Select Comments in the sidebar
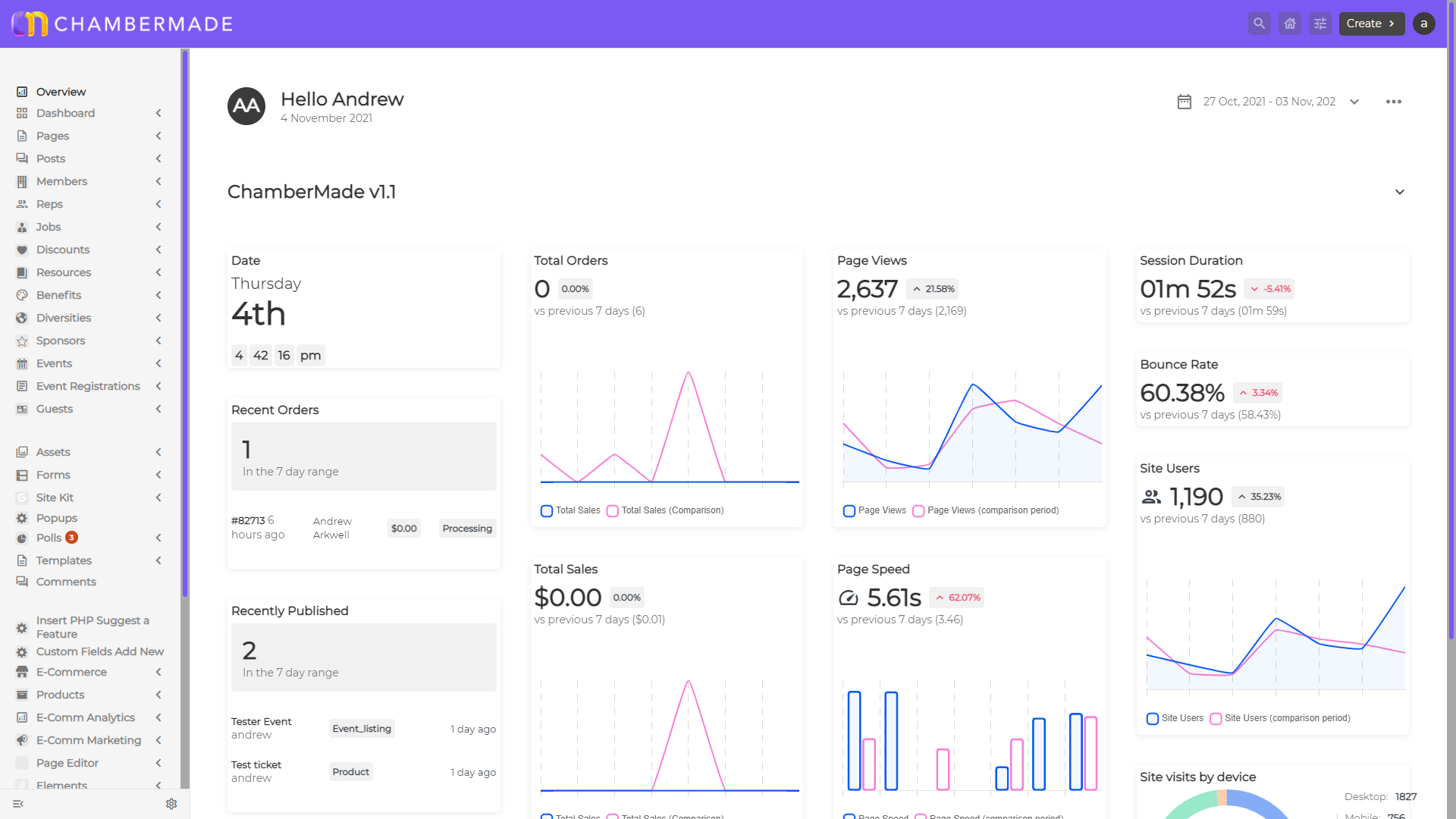 [x=66, y=582]
